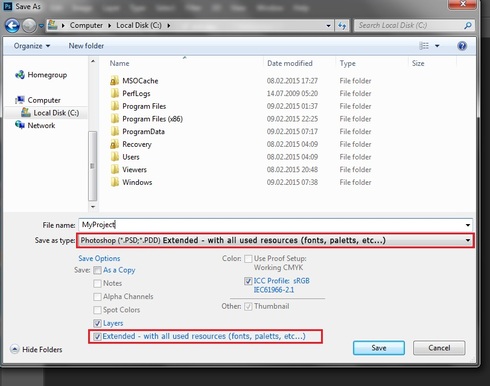Click the Forward navigation arrow
This screenshot has height=386, width=490.
pyautogui.click(x=29, y=26)
